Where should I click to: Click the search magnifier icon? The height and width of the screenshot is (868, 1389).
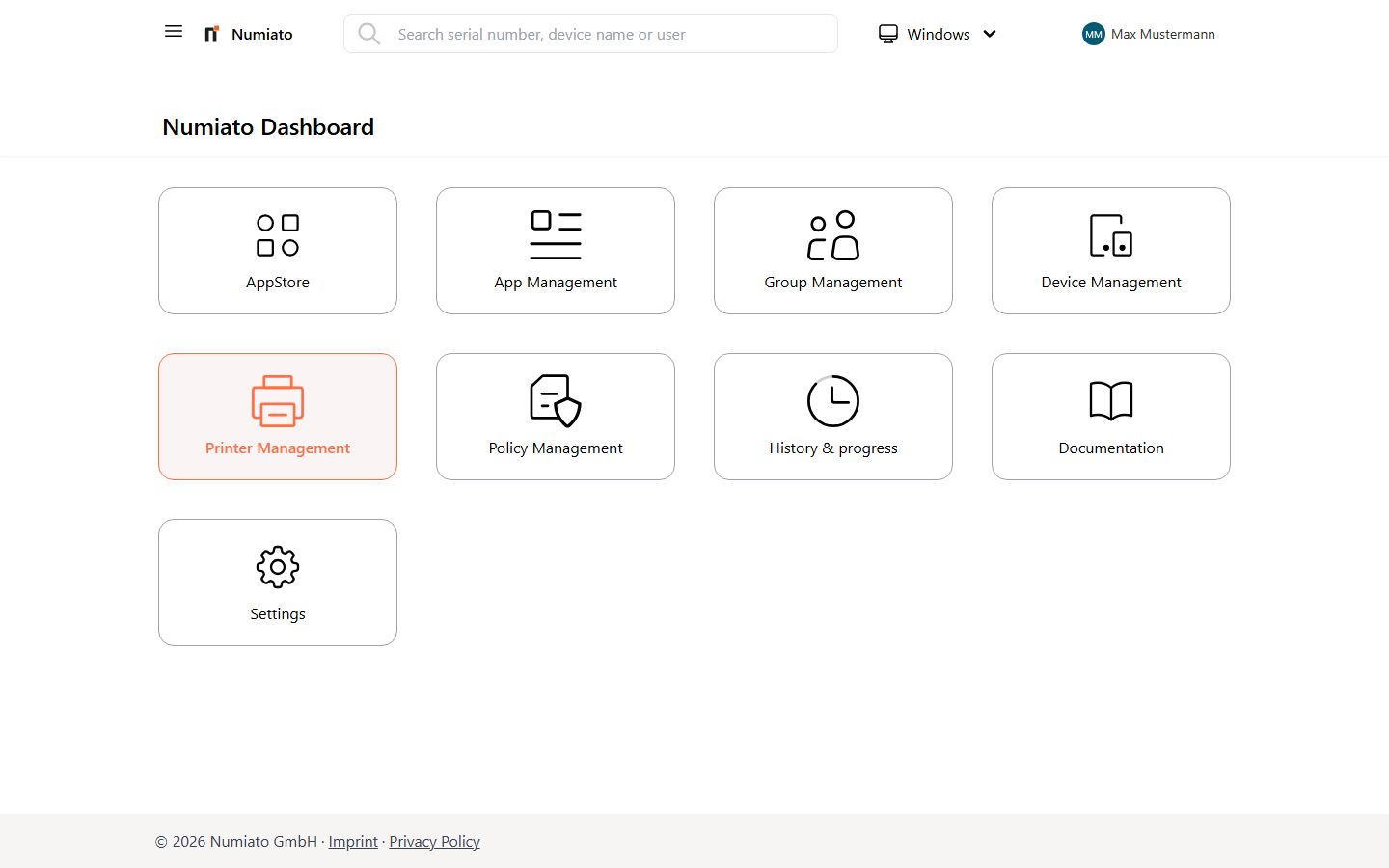pos(369,34)
